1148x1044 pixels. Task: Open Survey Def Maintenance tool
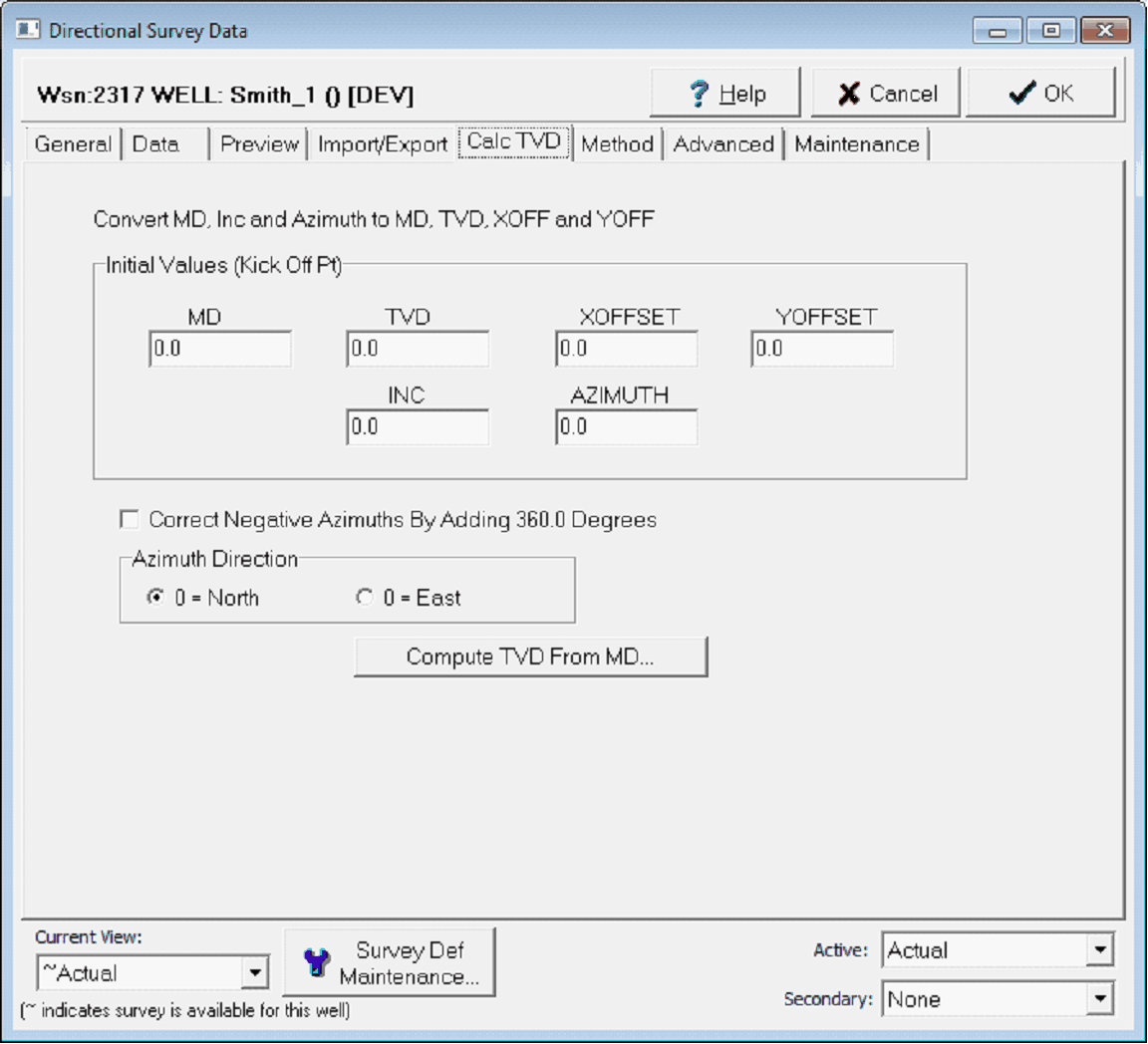390,963
